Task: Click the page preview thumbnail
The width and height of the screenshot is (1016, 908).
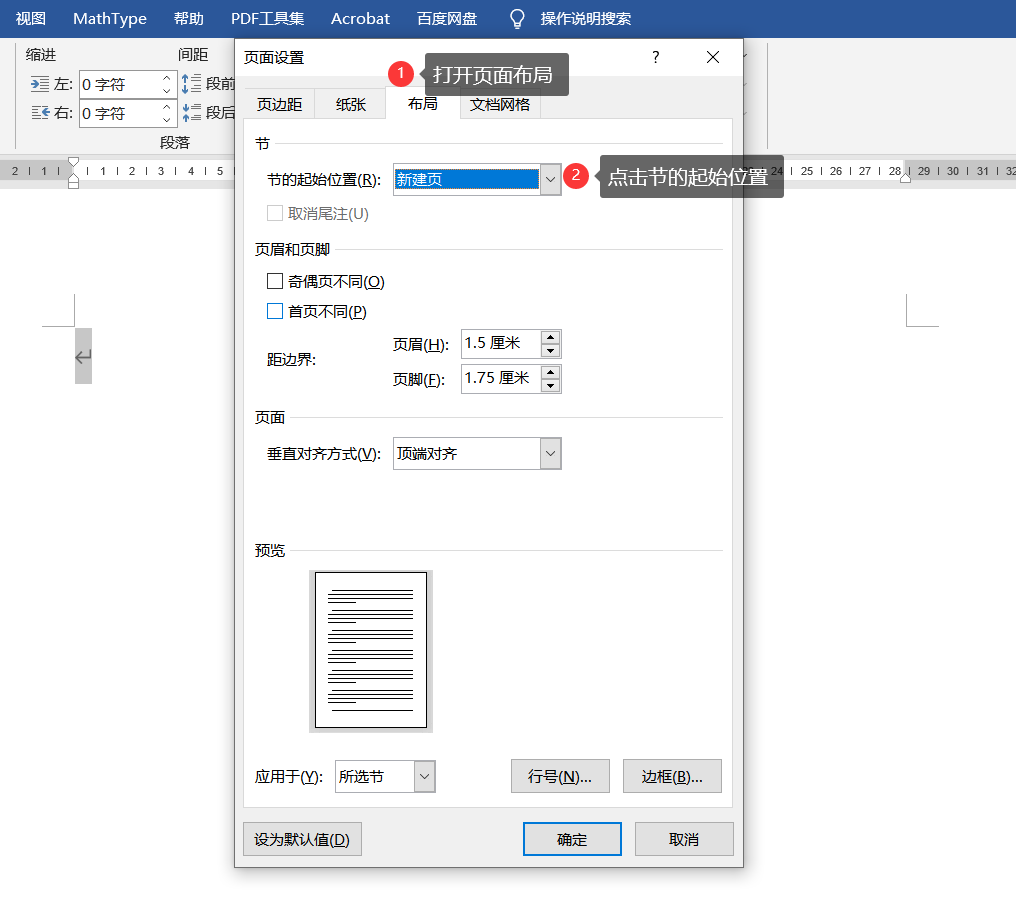Action: tap(371, 651)
